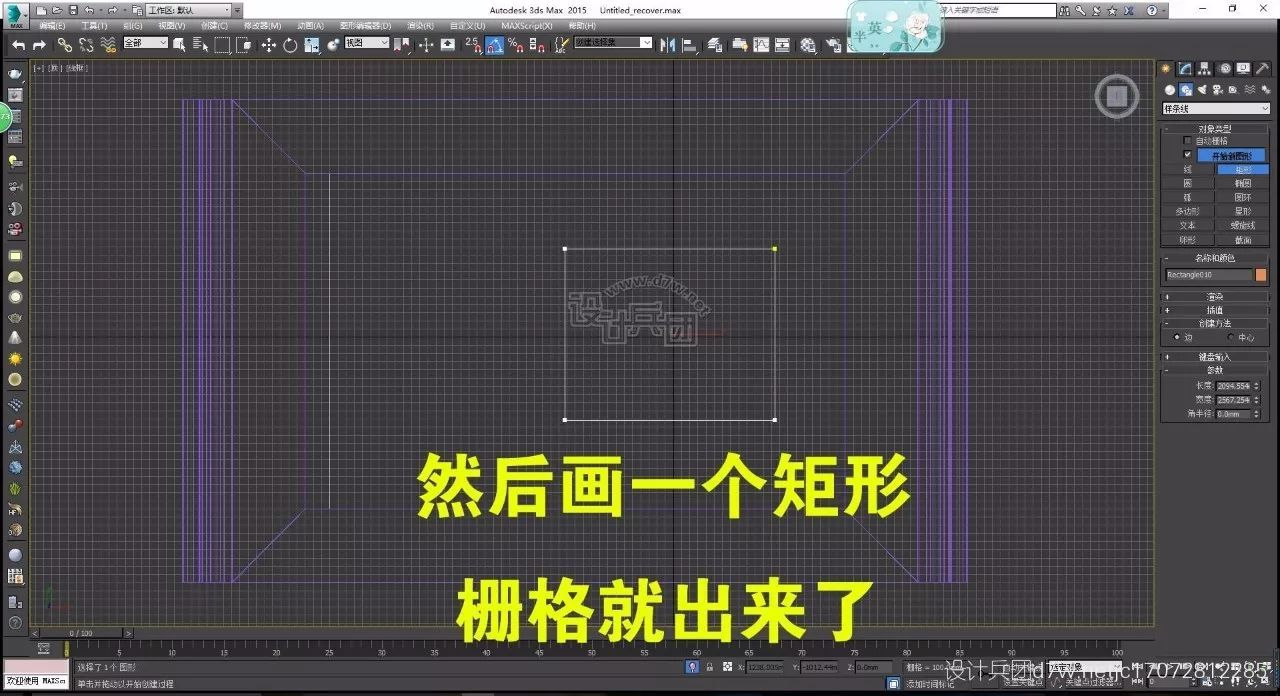Click the object color swatch
1280x696 pixels.
click(x=1261, y=274)
